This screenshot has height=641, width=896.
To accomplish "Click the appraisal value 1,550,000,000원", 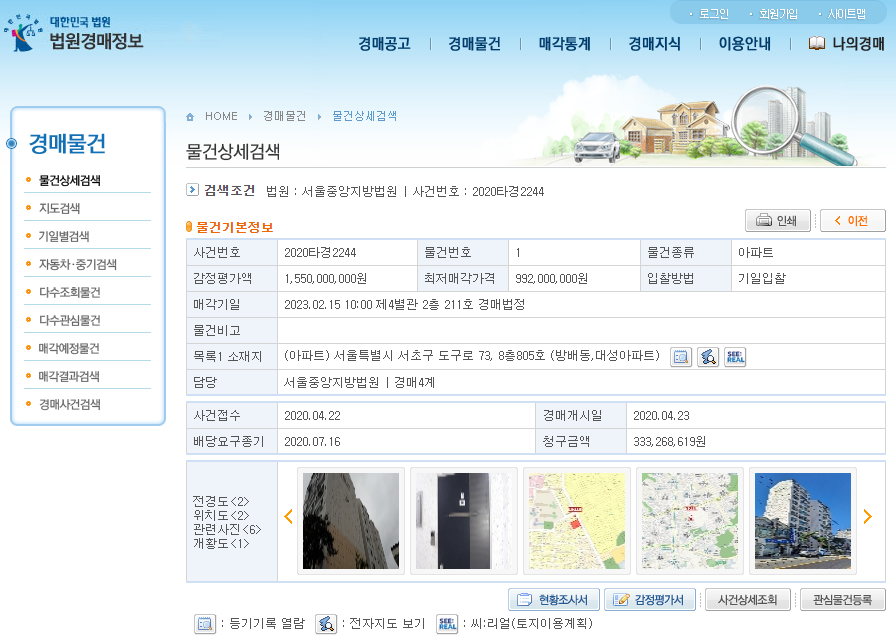I will (326, 279).
